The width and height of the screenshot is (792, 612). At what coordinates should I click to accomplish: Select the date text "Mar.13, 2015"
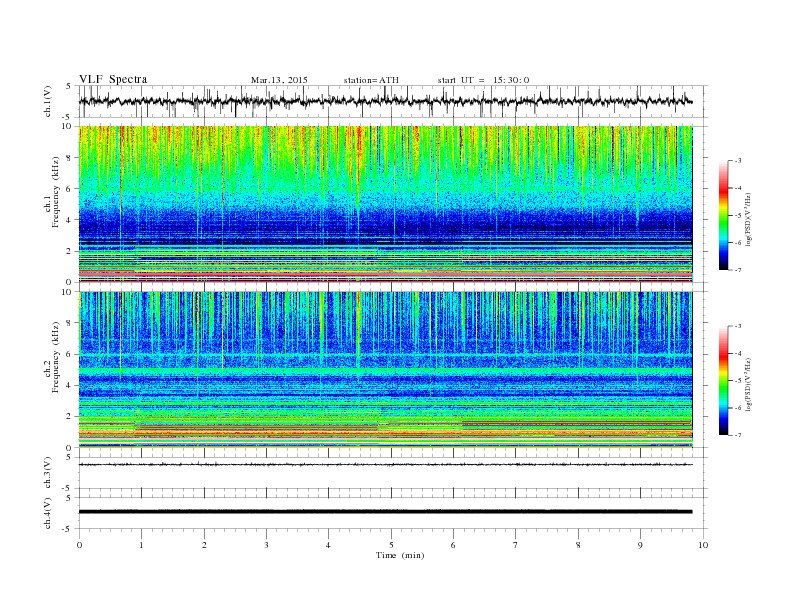(x=279, y=80)
